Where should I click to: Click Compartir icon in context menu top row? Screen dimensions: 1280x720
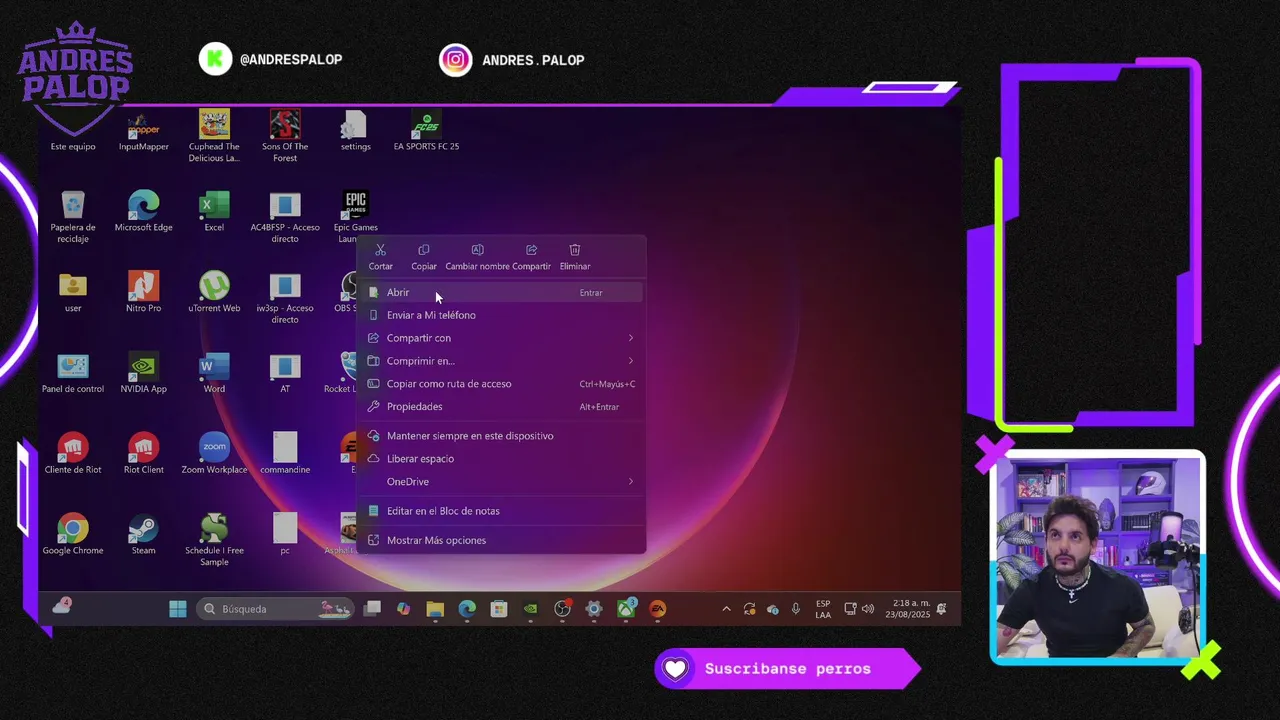tap(531, 257)
